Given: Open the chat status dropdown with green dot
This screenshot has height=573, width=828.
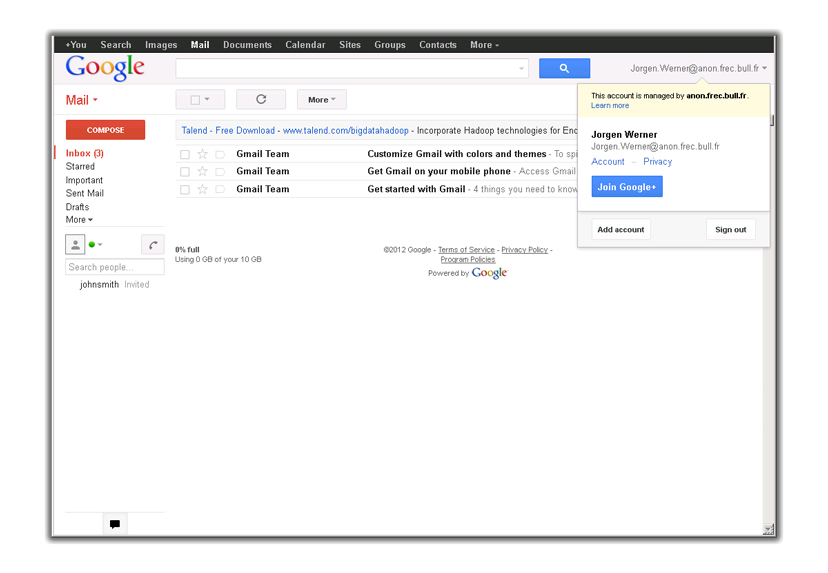Looking at the screenshot, I should pyautogui.click(x=96, y=245).
